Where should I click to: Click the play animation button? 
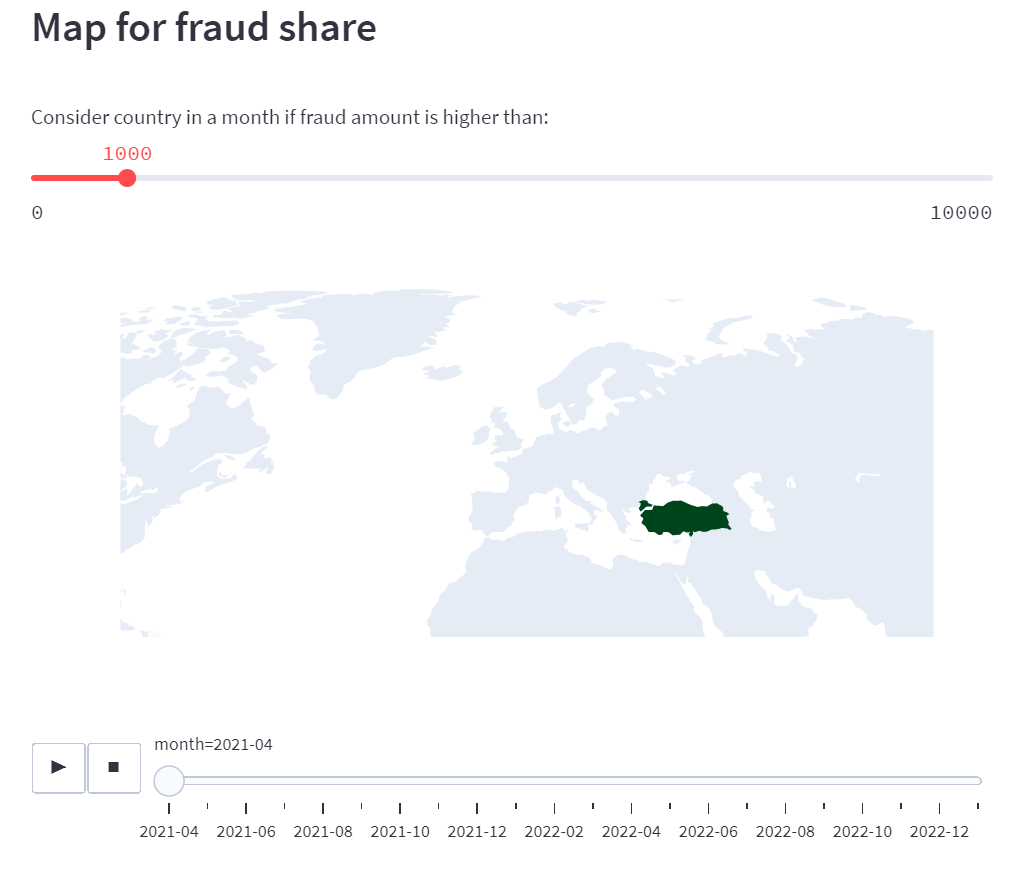click(x=59, y=768)
